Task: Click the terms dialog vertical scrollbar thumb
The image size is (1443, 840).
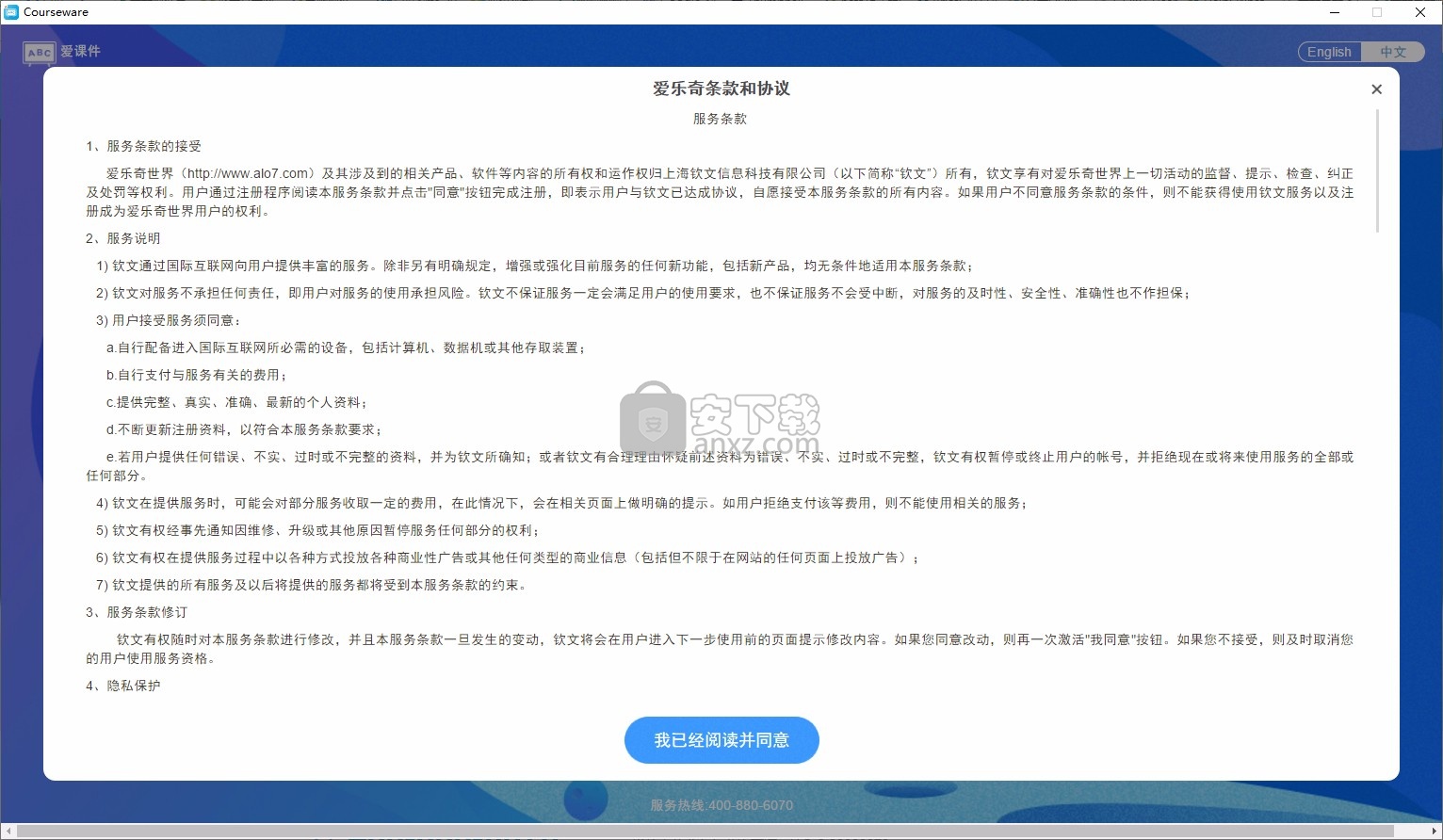Action: point(1377,170)
